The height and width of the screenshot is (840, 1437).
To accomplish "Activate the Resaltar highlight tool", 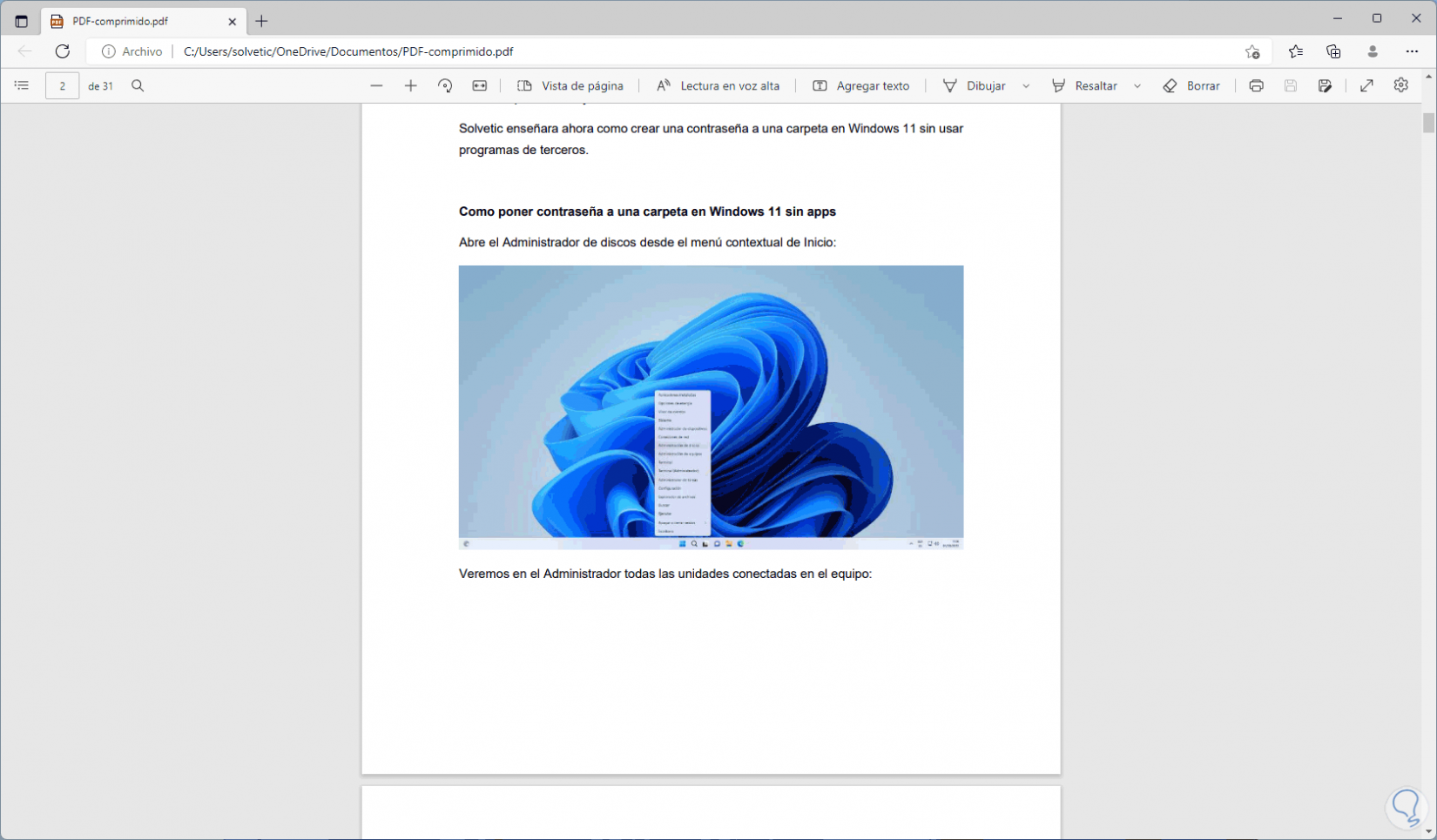I will click(x=1084, y=85).
